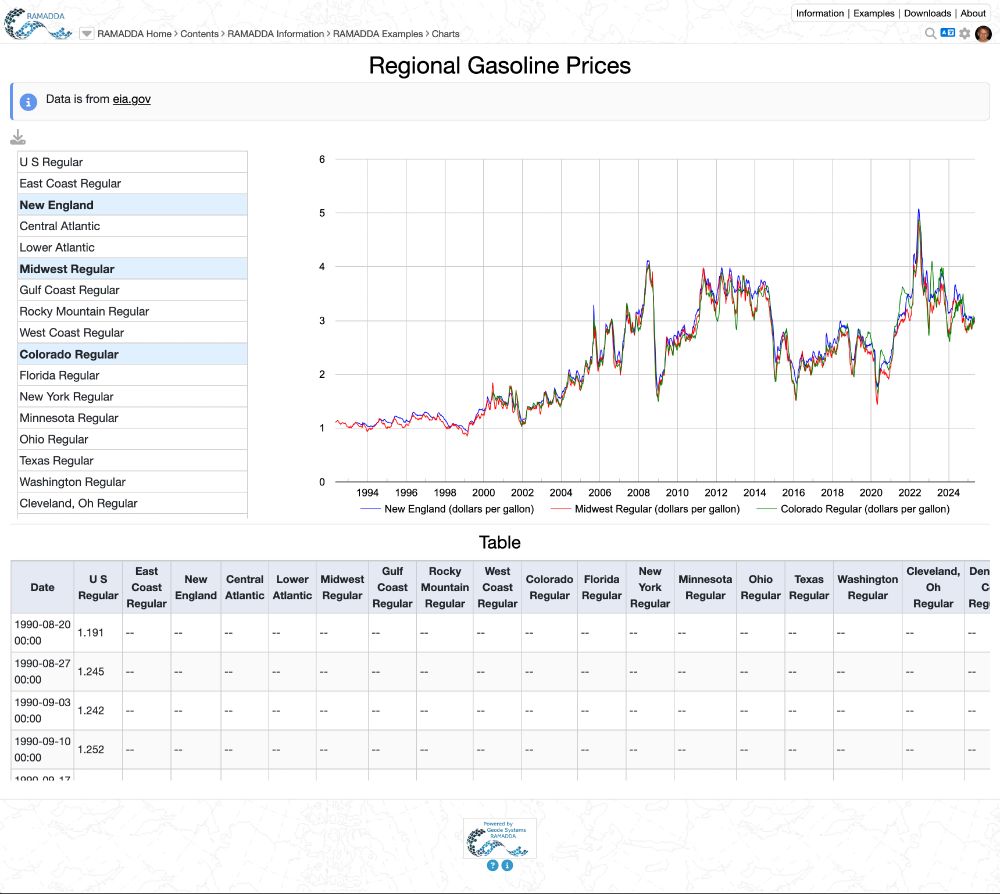Screen dimensions: 1000x894
Task: Click the Colorado Regular legend entry
Action: pyautogui.click(x=853, y=509)
